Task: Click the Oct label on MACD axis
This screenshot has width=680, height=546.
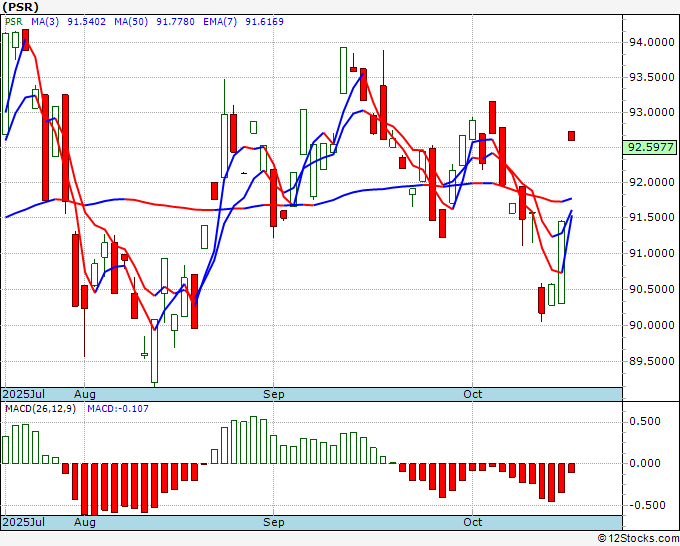Action: pos(472,522)
